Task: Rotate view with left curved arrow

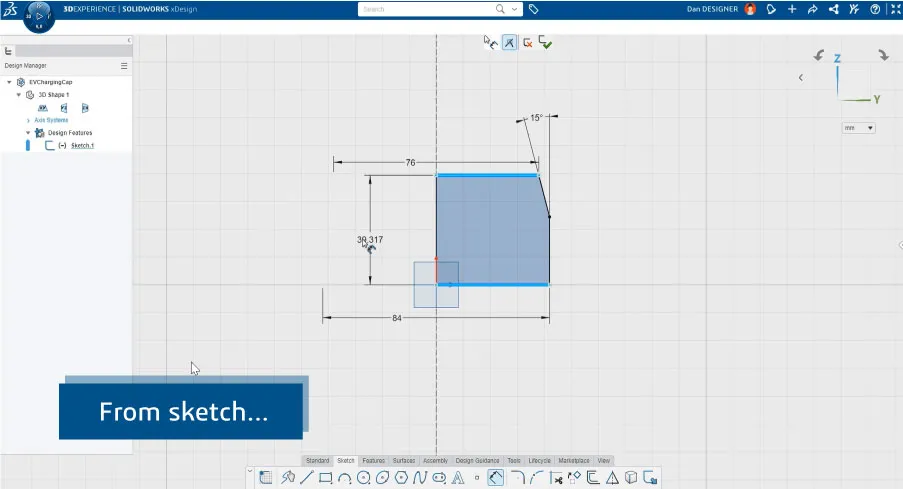Action: click(818, 55)
